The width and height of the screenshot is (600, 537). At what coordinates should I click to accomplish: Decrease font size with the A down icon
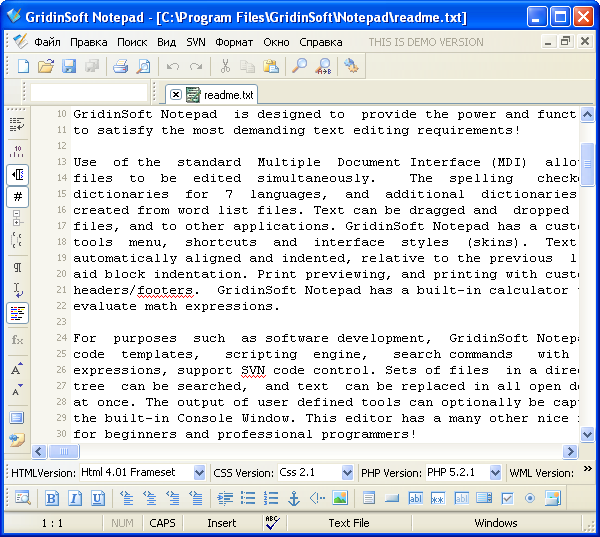pos(17,390)
